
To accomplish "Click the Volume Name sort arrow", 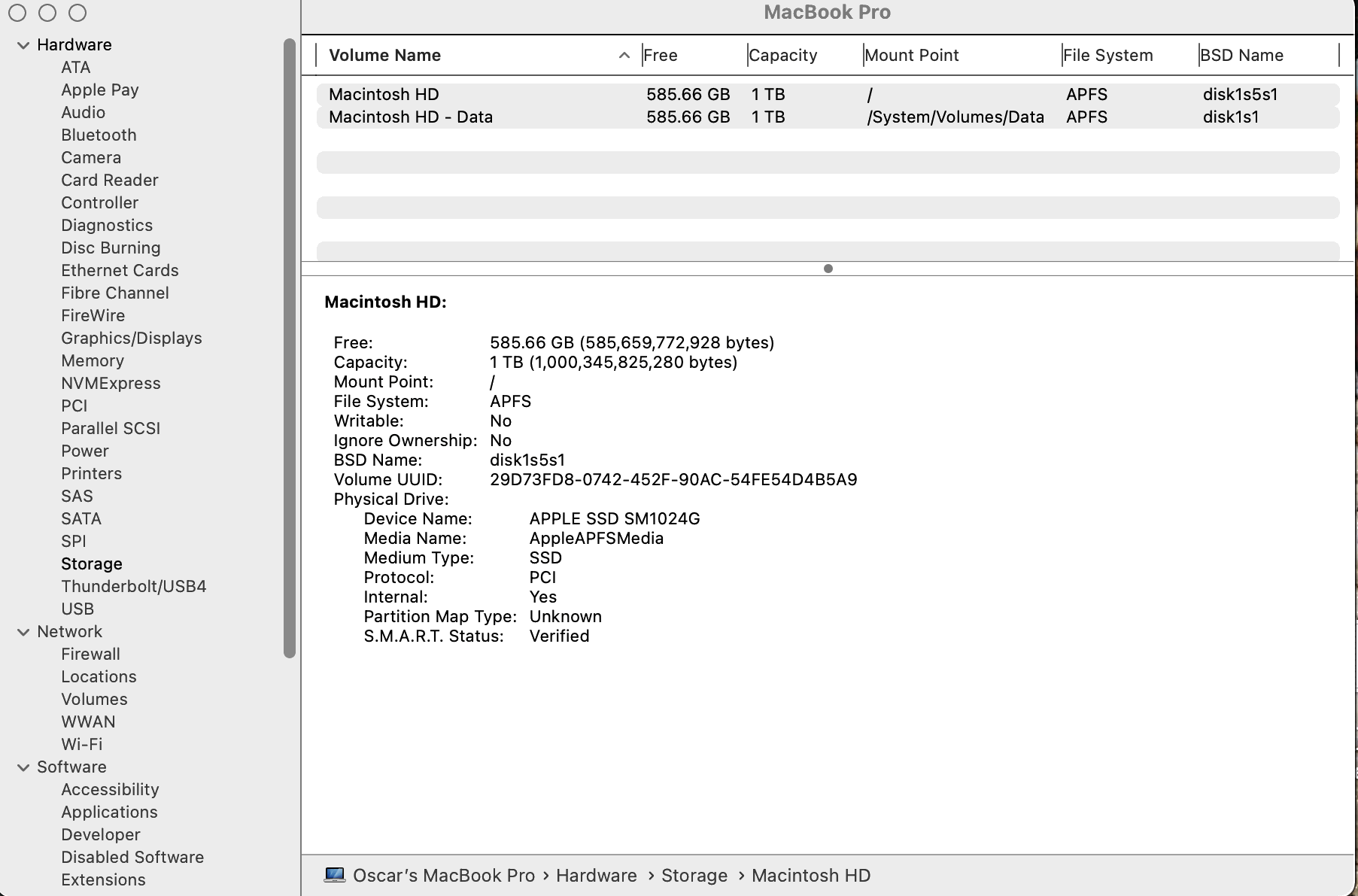I will (624, 56).
